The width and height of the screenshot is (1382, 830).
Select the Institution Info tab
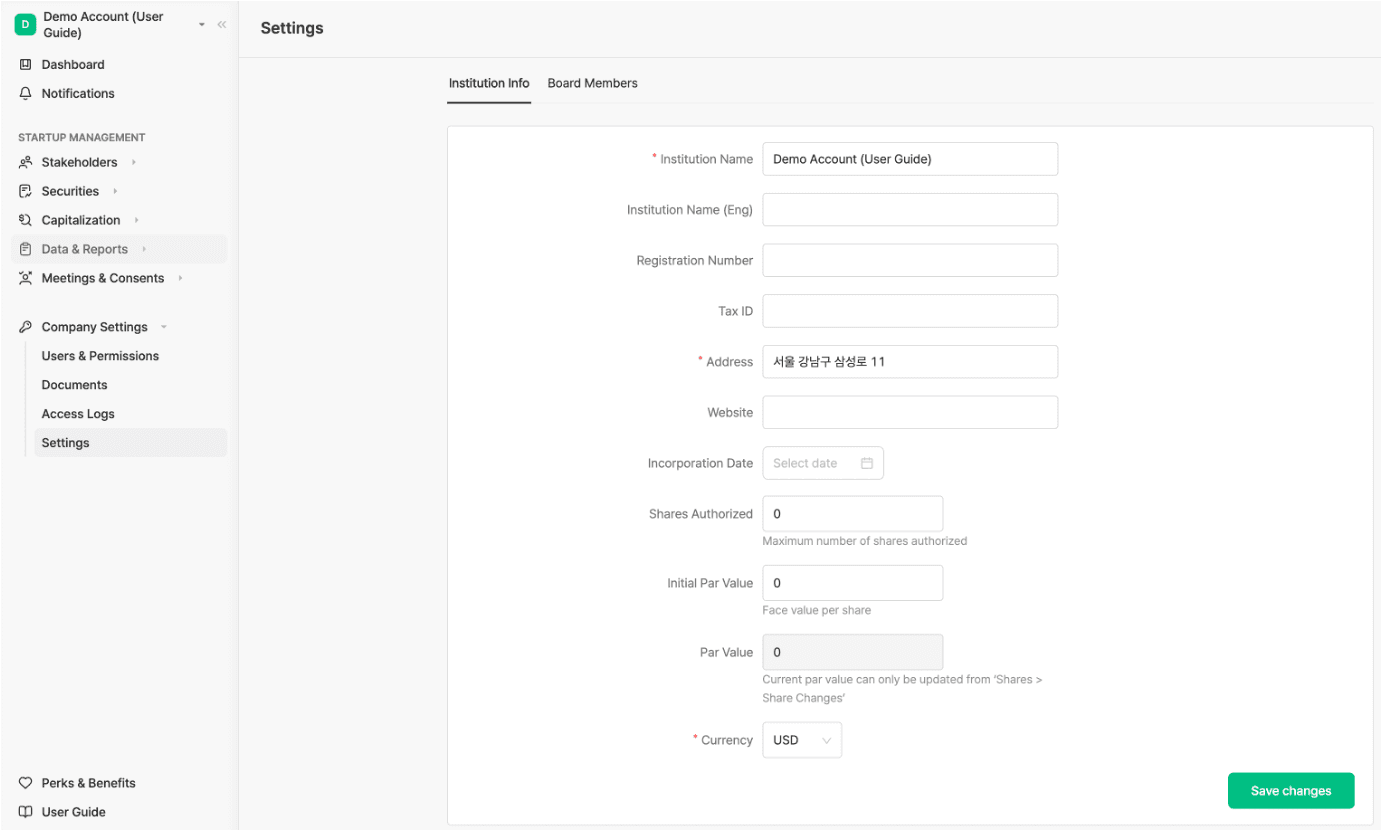[488, 83]
